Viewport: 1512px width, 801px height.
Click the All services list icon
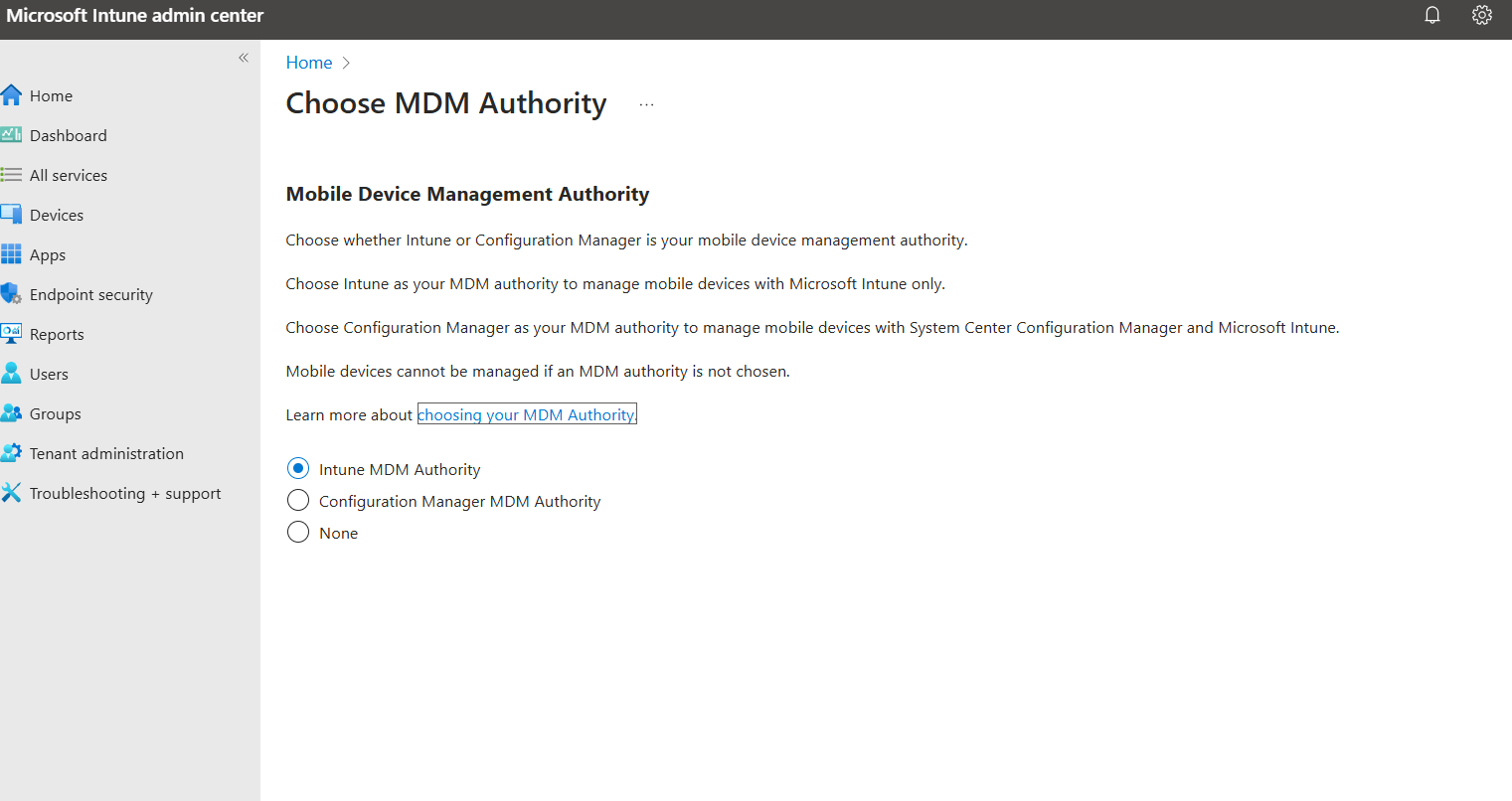click(x=11, y=175)
